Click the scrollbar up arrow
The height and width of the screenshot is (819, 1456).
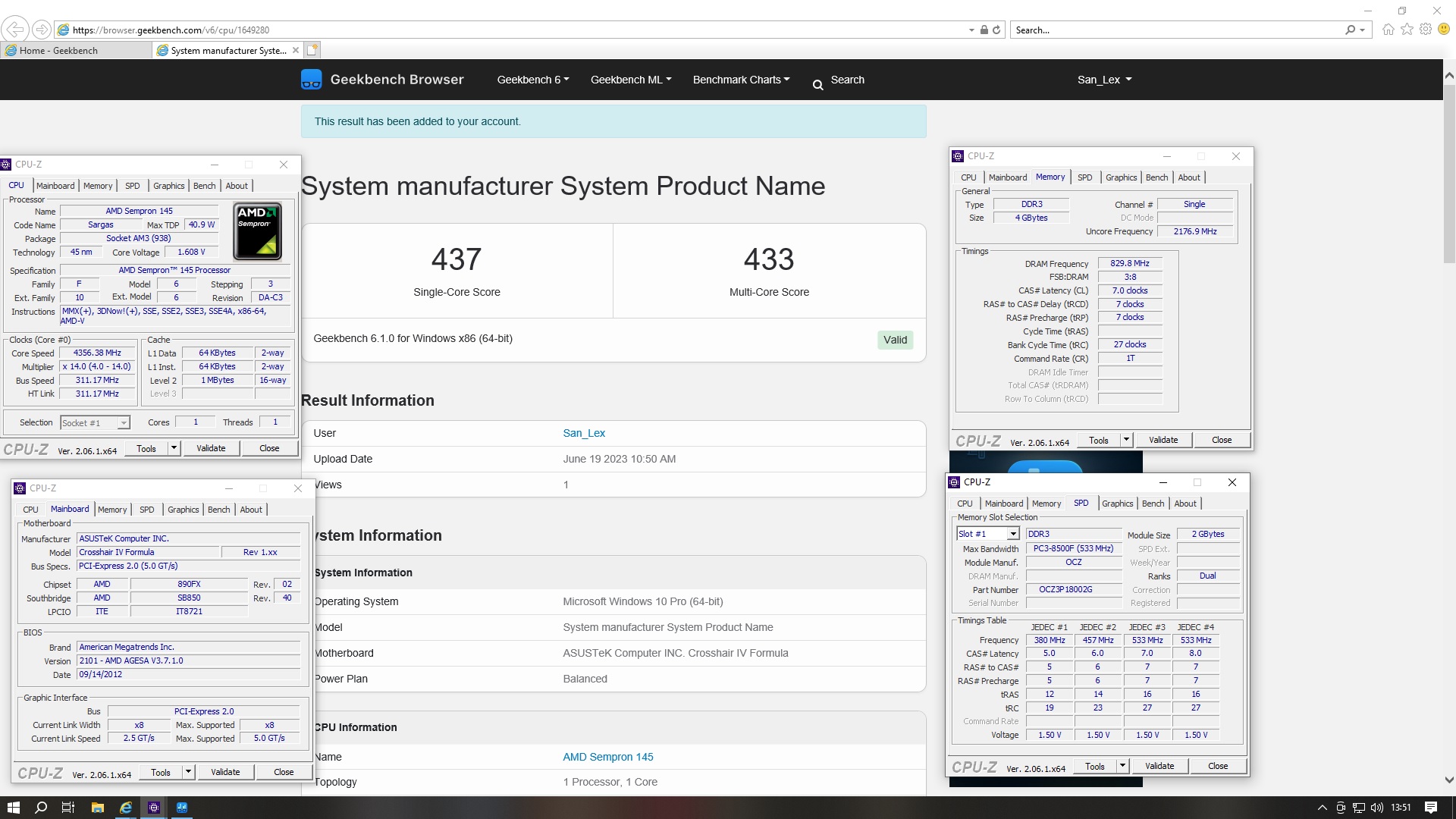(1448, 76)
